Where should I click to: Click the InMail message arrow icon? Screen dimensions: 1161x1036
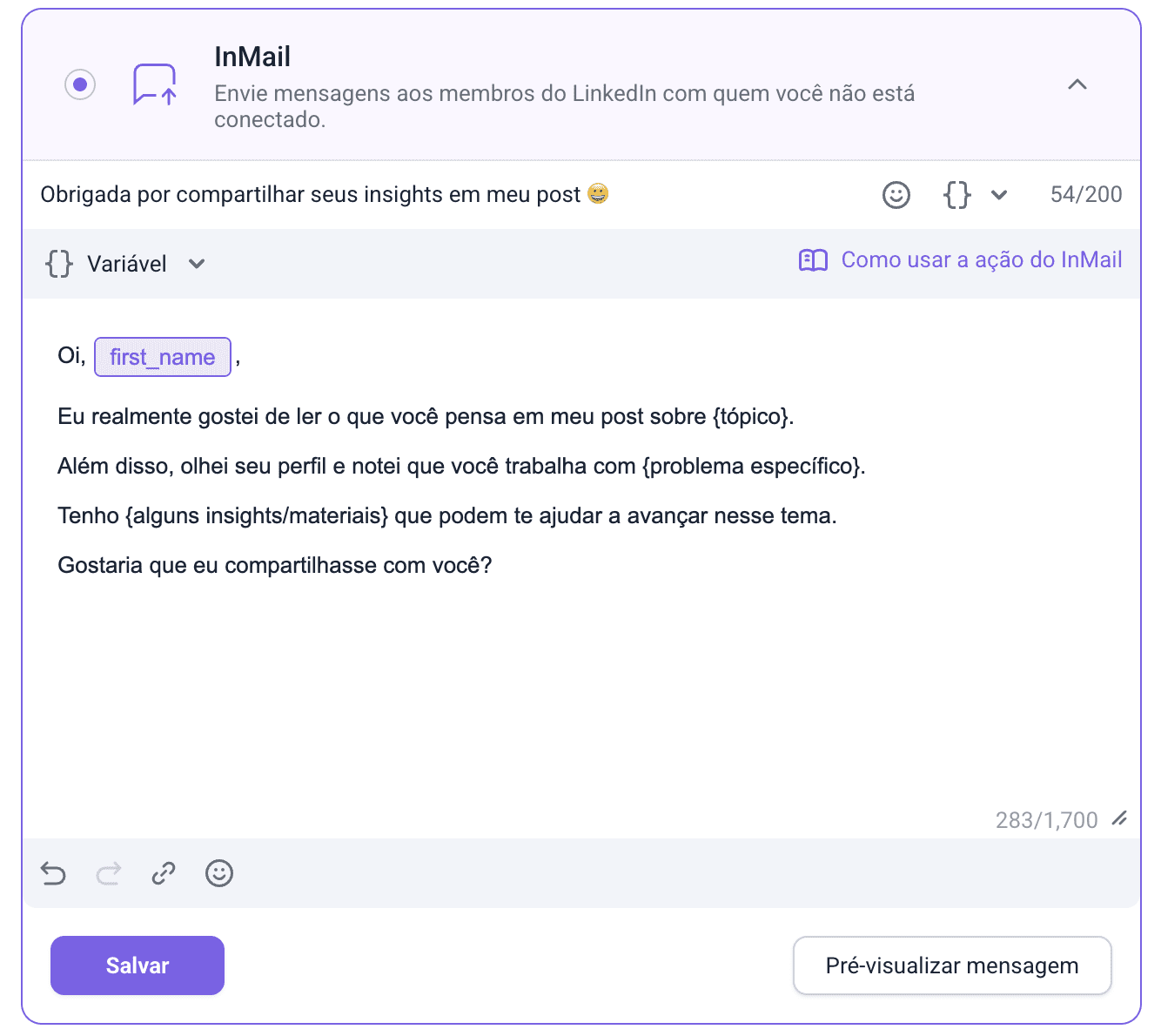coord(155,84)
